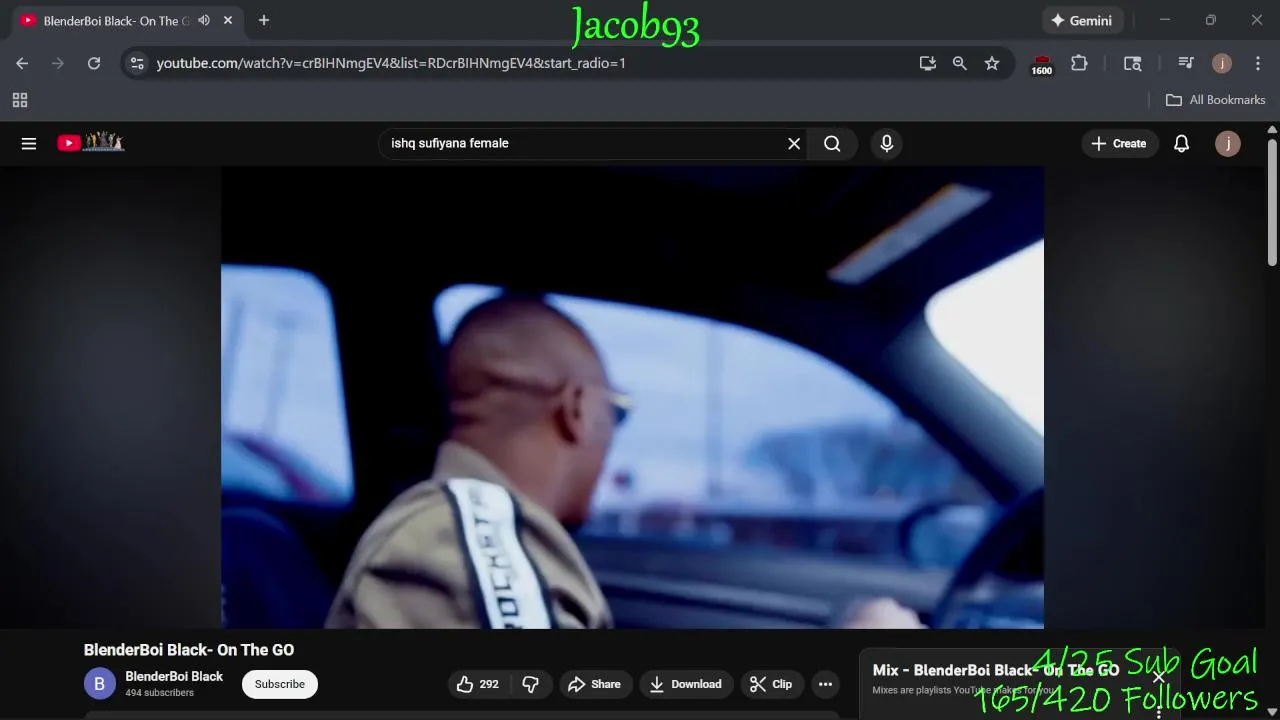View site information icon in address bar
Viewport: 1280px width, 720px height.
[138, 63]
